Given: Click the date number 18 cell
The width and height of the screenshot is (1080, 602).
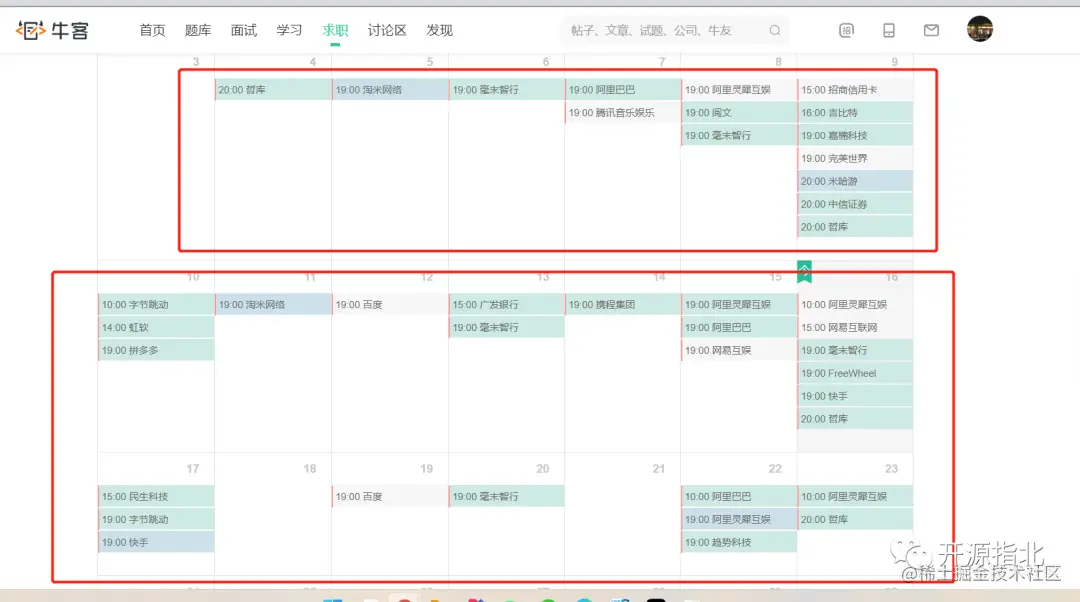Looking at the screenshot, I should coord(310,468).
